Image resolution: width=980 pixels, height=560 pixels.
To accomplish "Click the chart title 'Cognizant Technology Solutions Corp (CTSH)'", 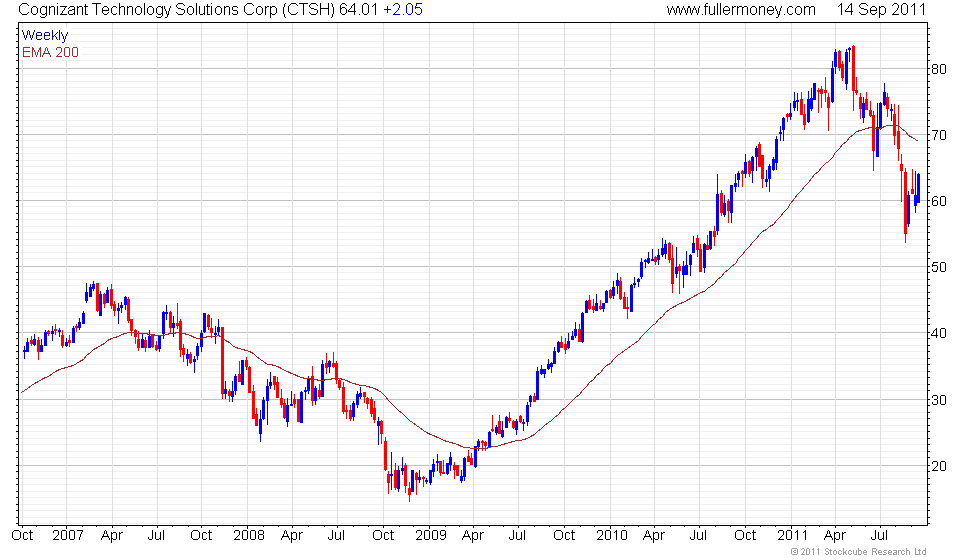I will (177, 10).
